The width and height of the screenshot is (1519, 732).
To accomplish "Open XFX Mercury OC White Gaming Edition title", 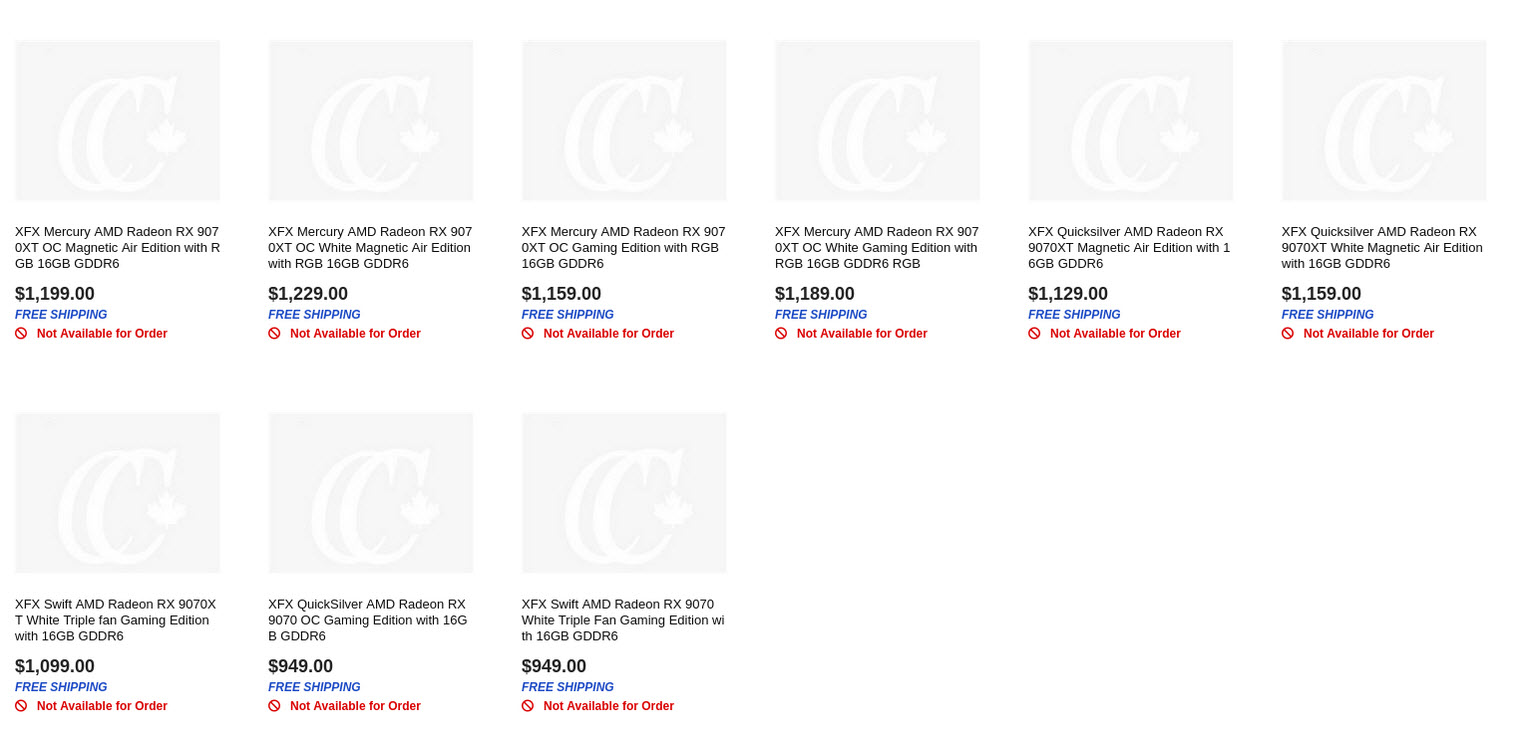I will (876, 248).
